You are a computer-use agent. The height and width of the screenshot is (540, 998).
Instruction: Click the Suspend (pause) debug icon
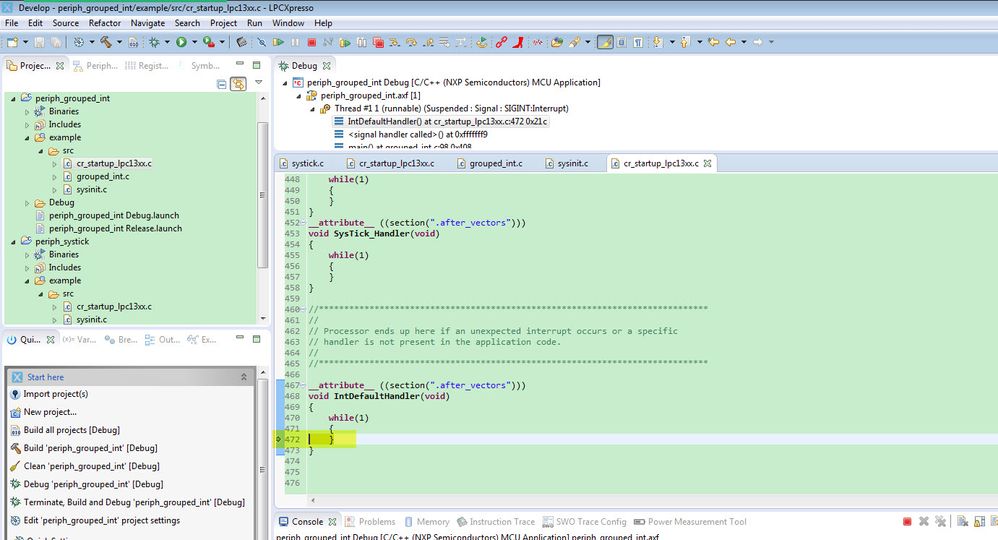(295, 42)
